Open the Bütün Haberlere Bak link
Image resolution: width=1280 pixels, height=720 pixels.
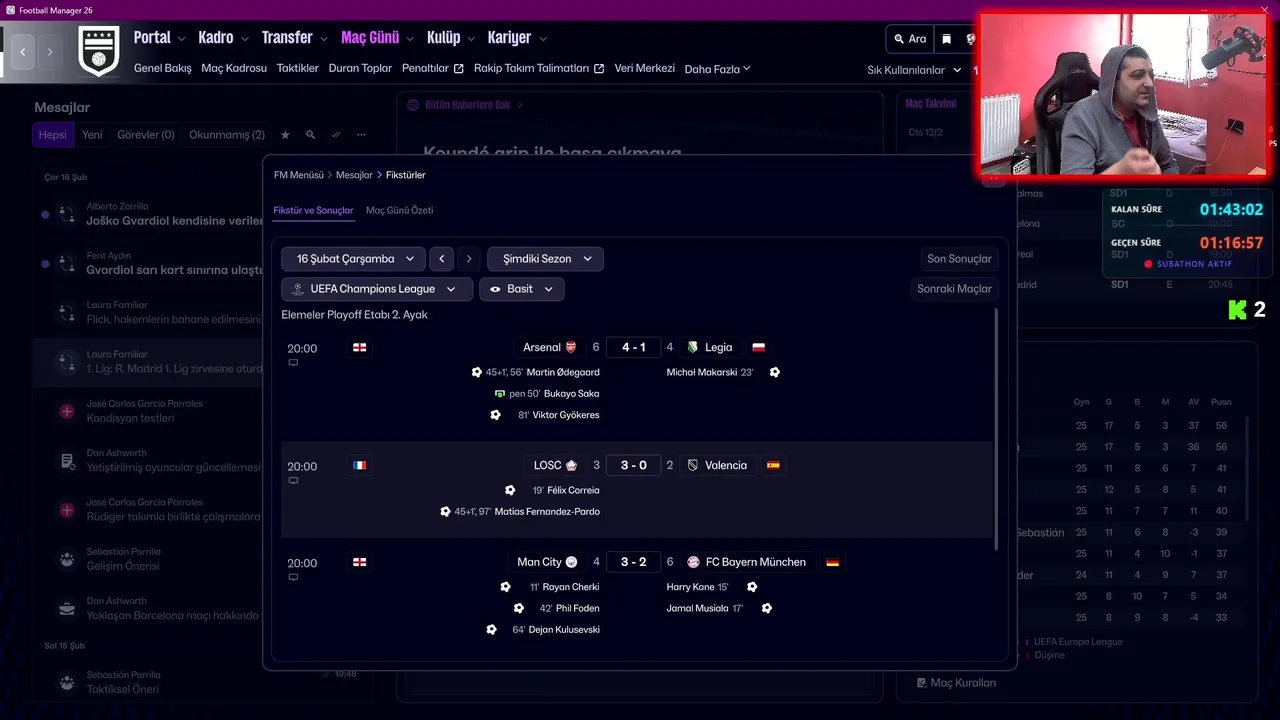pyautogui.click(x=467, y=105)
